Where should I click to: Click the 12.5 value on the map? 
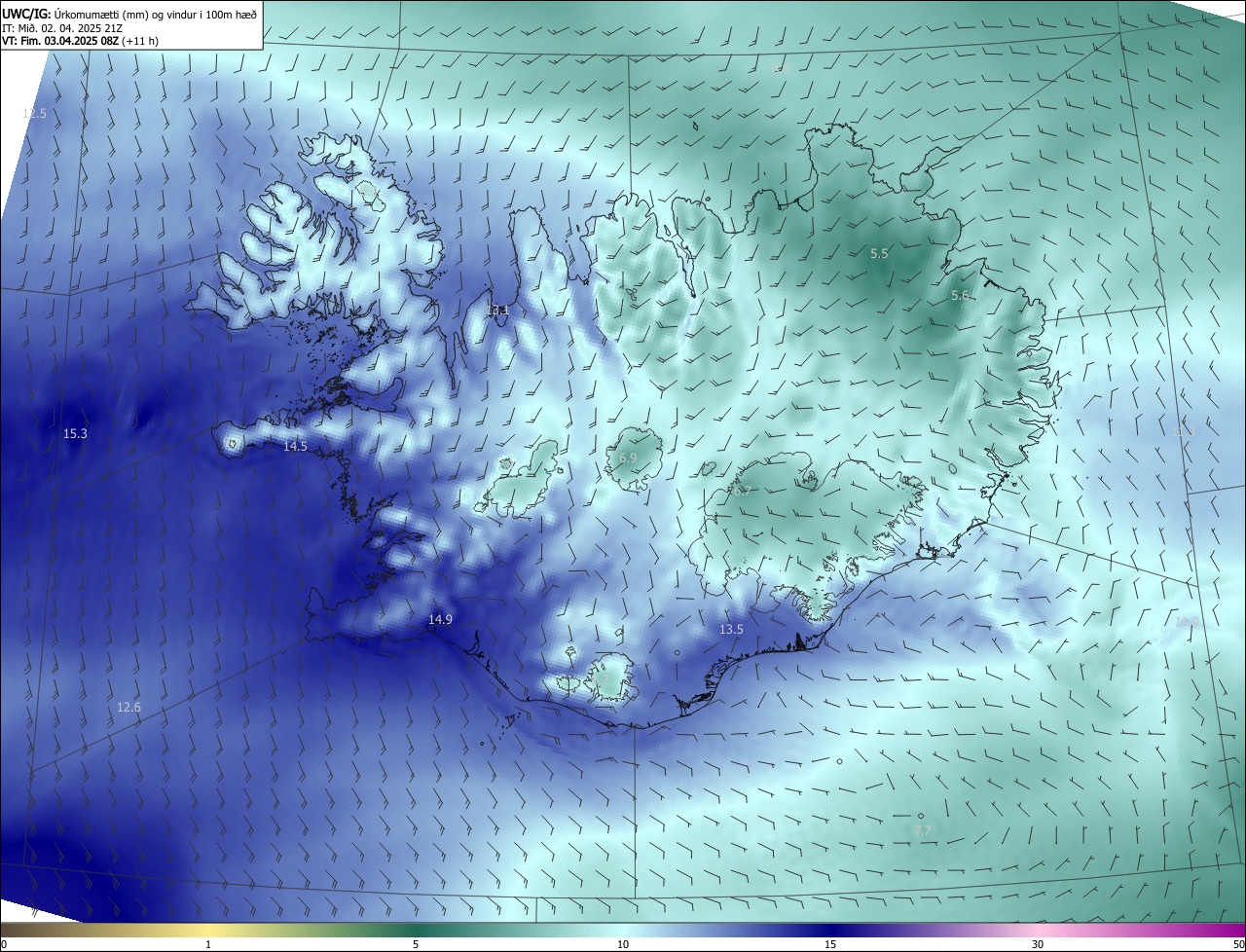[34, 114]
